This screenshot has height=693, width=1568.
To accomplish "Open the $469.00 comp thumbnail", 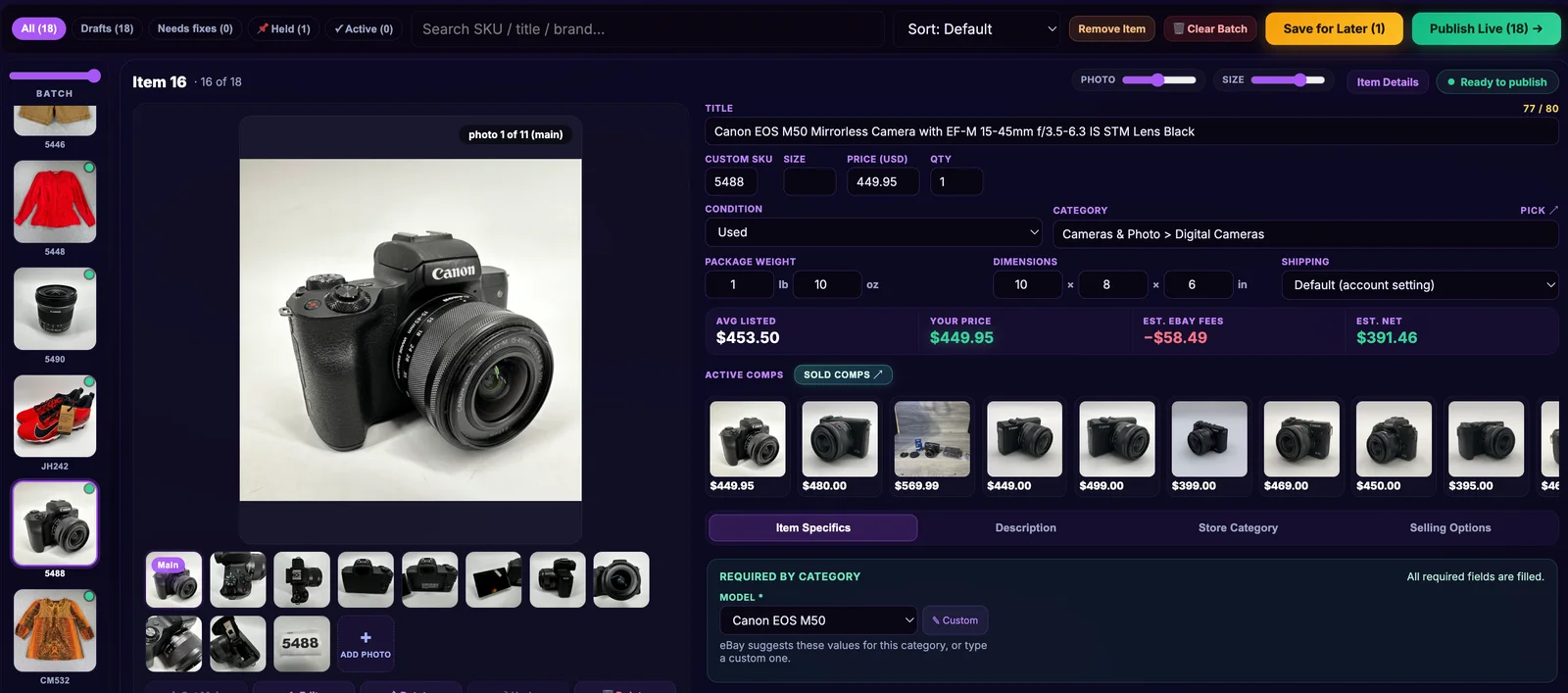I will (x=1301, y=439).
